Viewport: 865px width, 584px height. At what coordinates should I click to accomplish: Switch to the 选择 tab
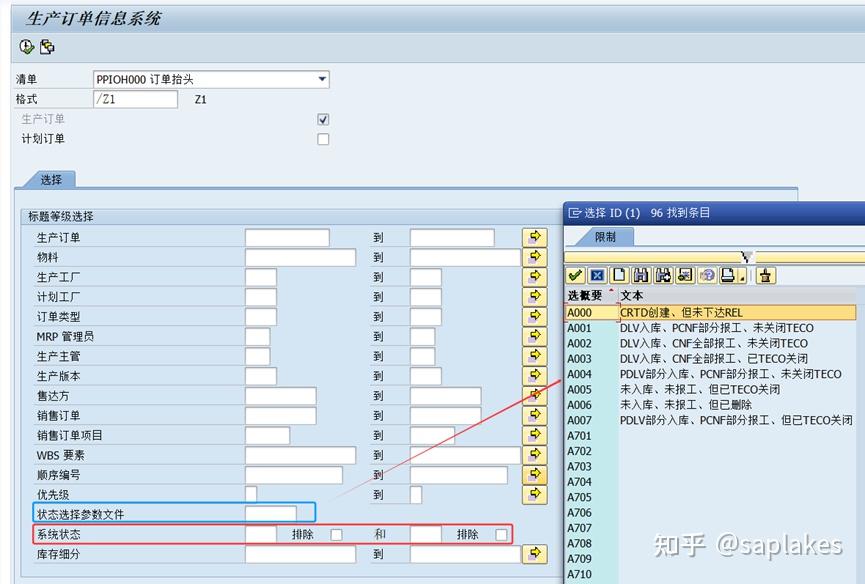50,181
